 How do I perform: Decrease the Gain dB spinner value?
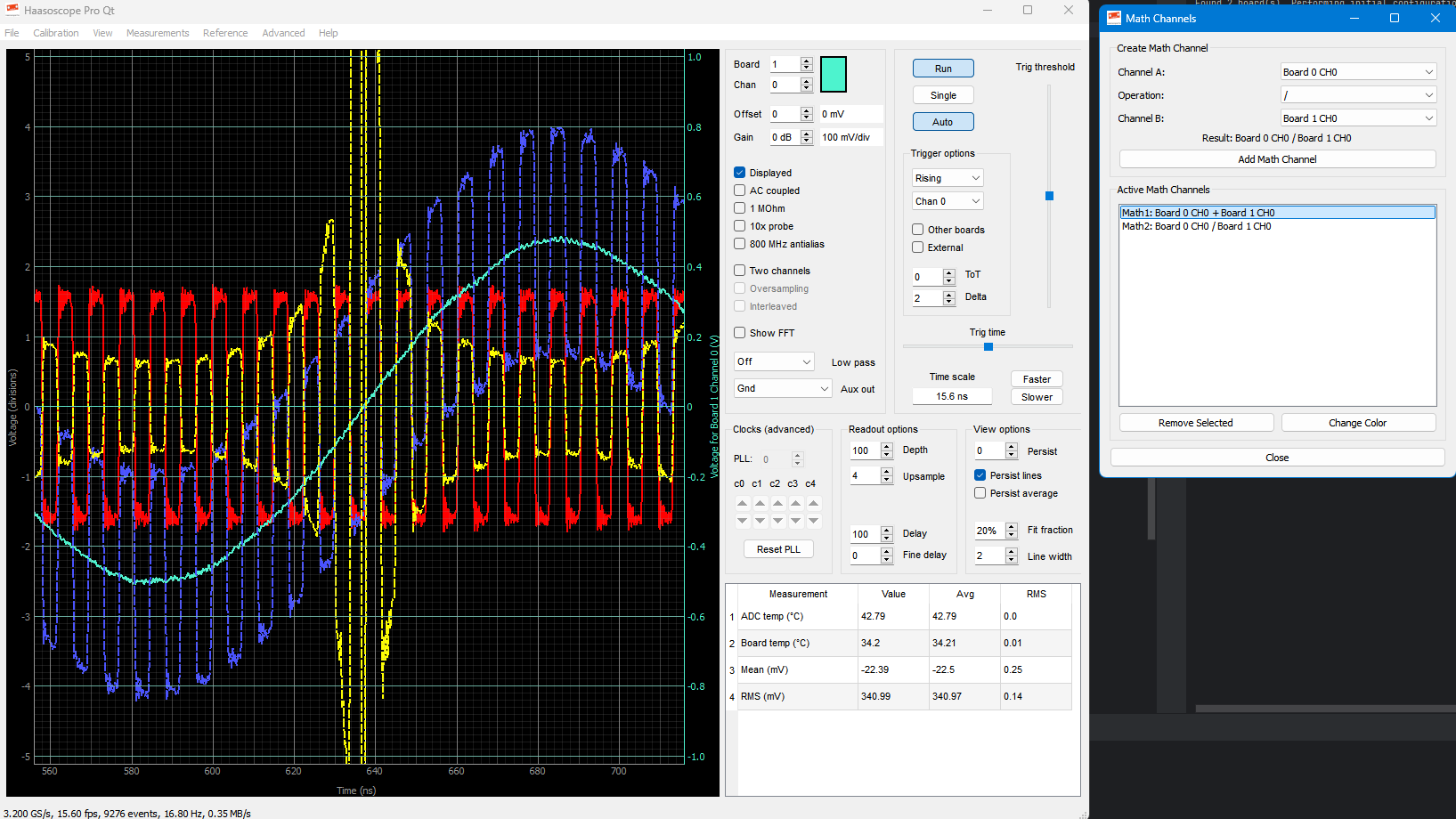click(806, 141)
